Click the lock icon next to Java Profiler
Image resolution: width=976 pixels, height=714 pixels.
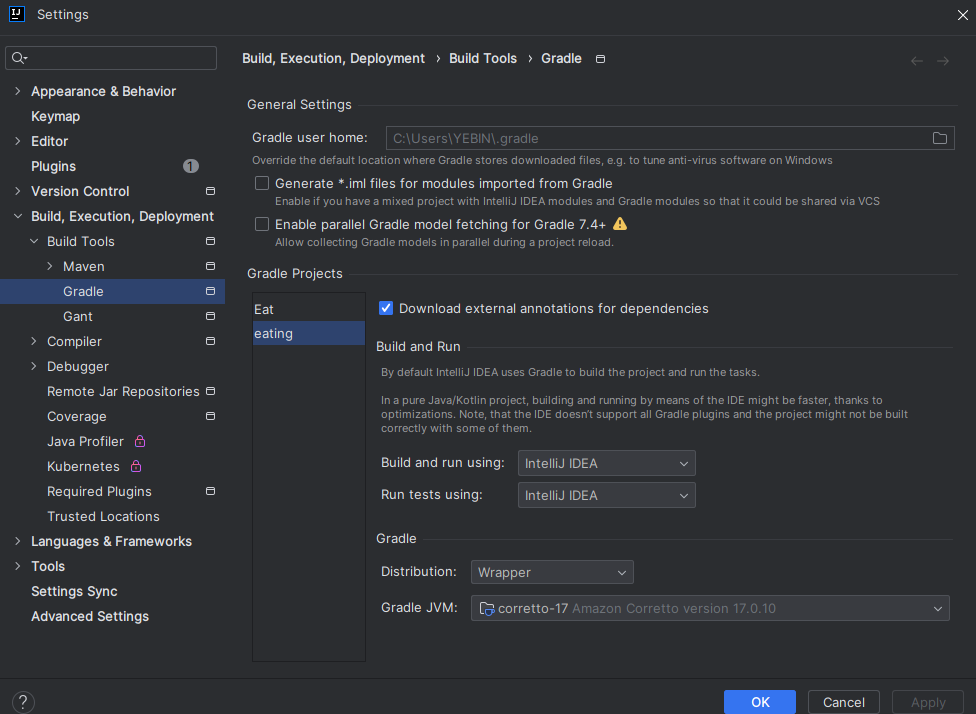[139, 441]
